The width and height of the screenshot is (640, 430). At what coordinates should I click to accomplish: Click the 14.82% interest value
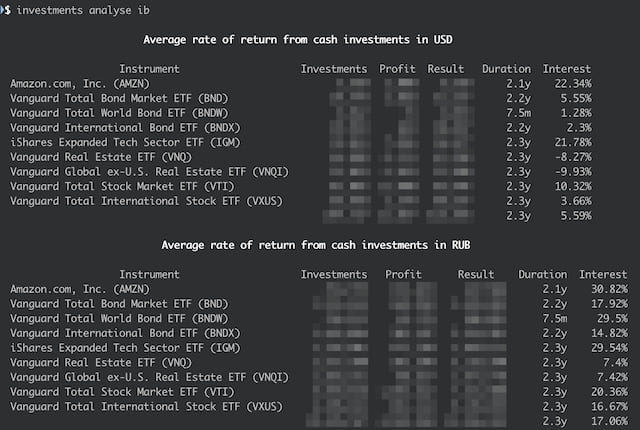coord(609,333)
